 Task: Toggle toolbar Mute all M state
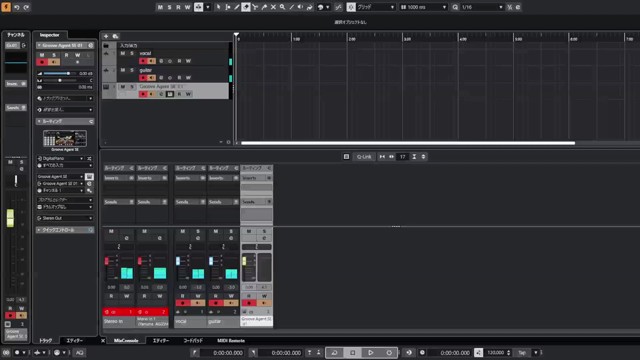point(160,7)
